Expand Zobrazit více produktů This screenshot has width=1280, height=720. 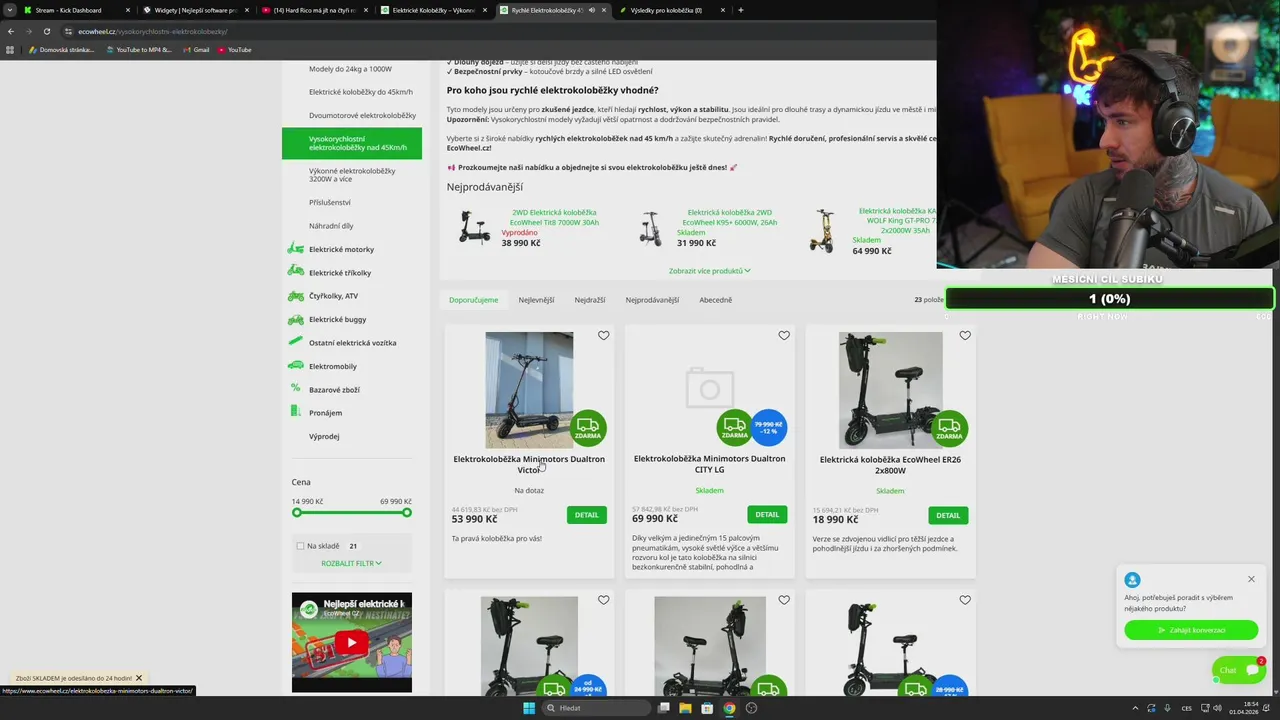pos(710,270)
